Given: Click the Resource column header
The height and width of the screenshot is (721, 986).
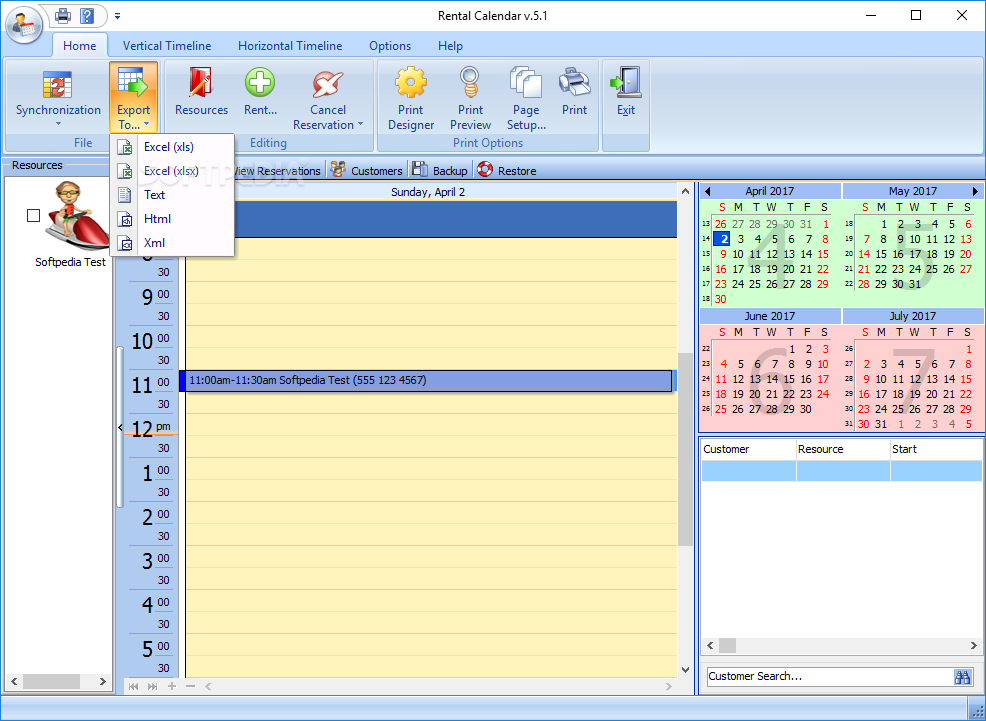Looking at the screenshot, I should (843, 449).
